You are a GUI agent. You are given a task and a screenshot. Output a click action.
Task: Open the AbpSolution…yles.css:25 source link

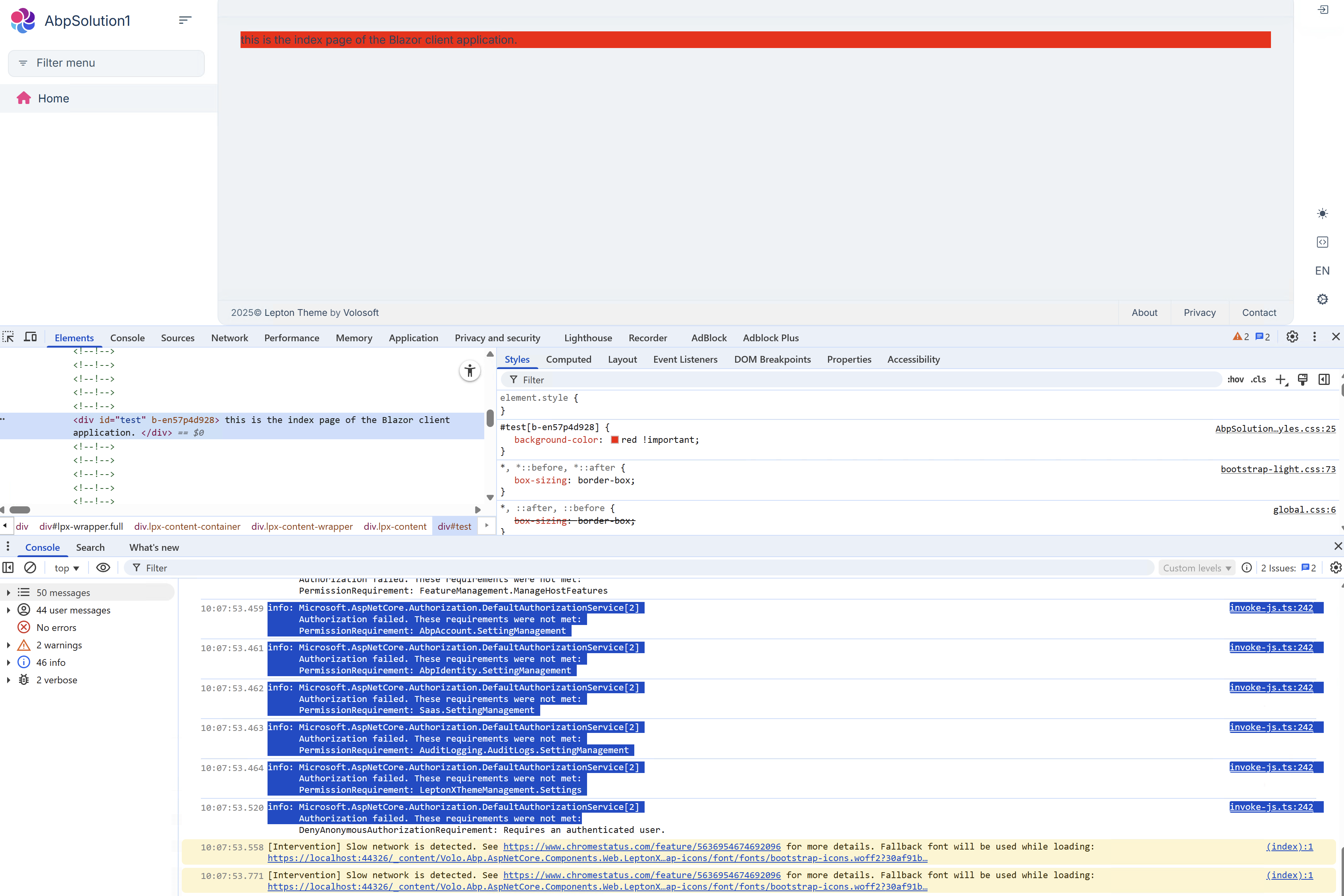1275,429
